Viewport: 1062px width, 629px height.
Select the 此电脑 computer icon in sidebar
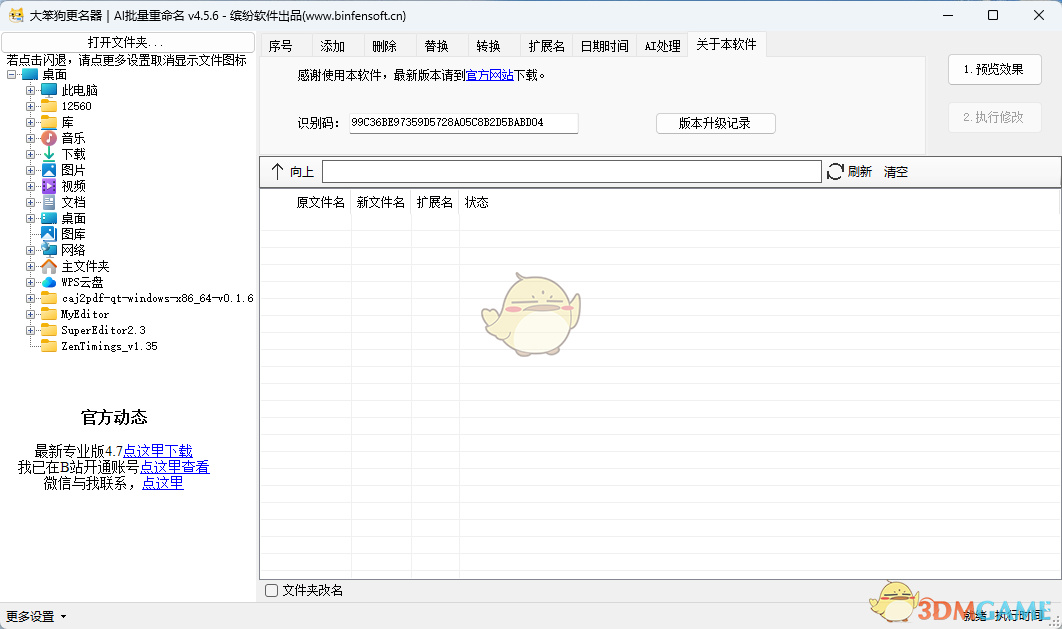pos(50,90)
